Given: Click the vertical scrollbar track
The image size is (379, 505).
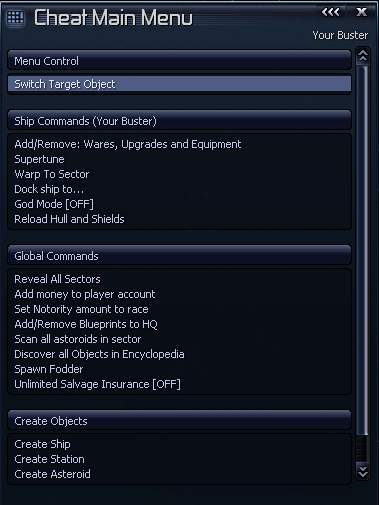Looking at the screenshot, I should 363,263.
